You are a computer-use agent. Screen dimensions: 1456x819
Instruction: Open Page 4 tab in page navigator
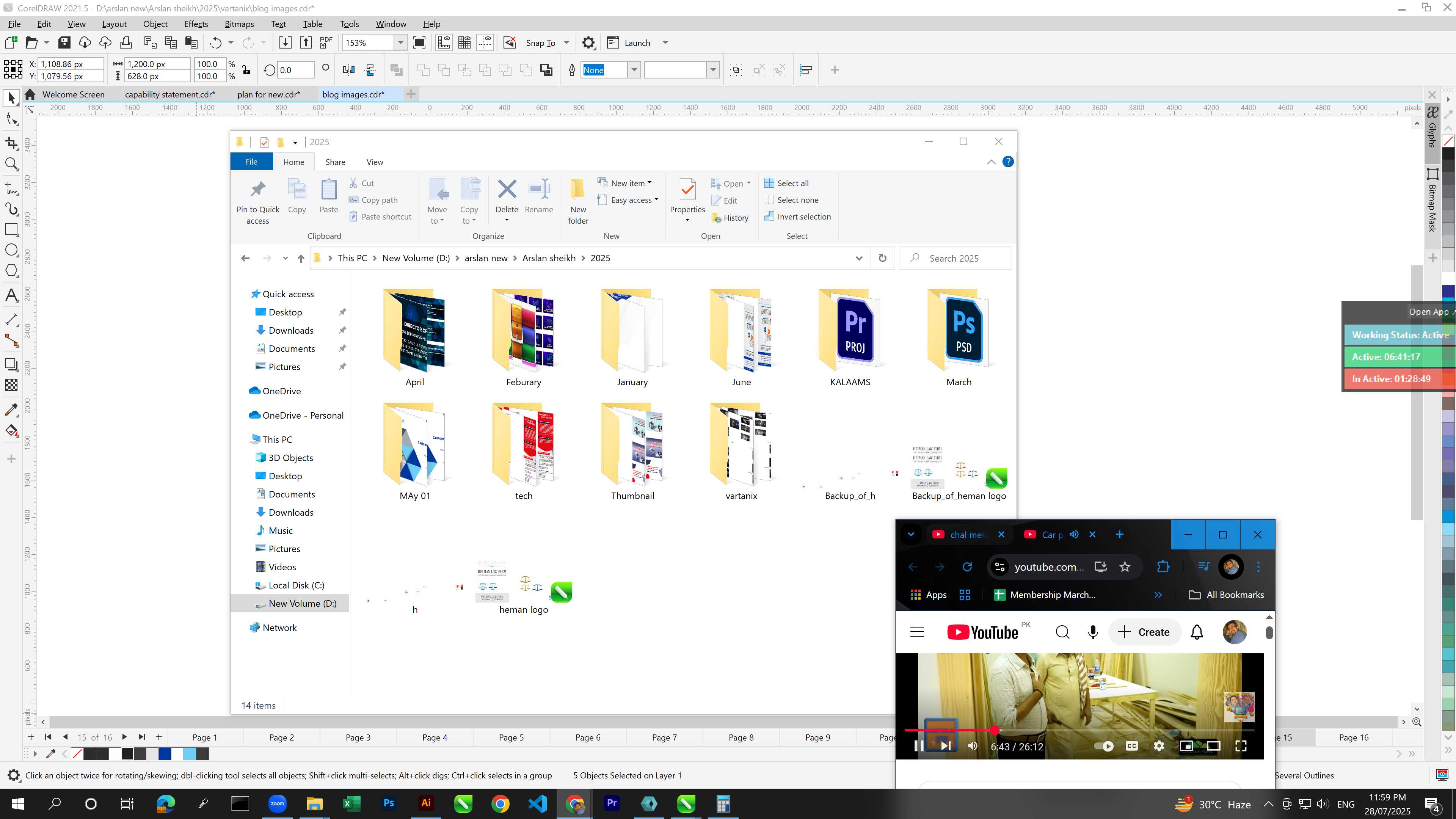pos(435,737)
